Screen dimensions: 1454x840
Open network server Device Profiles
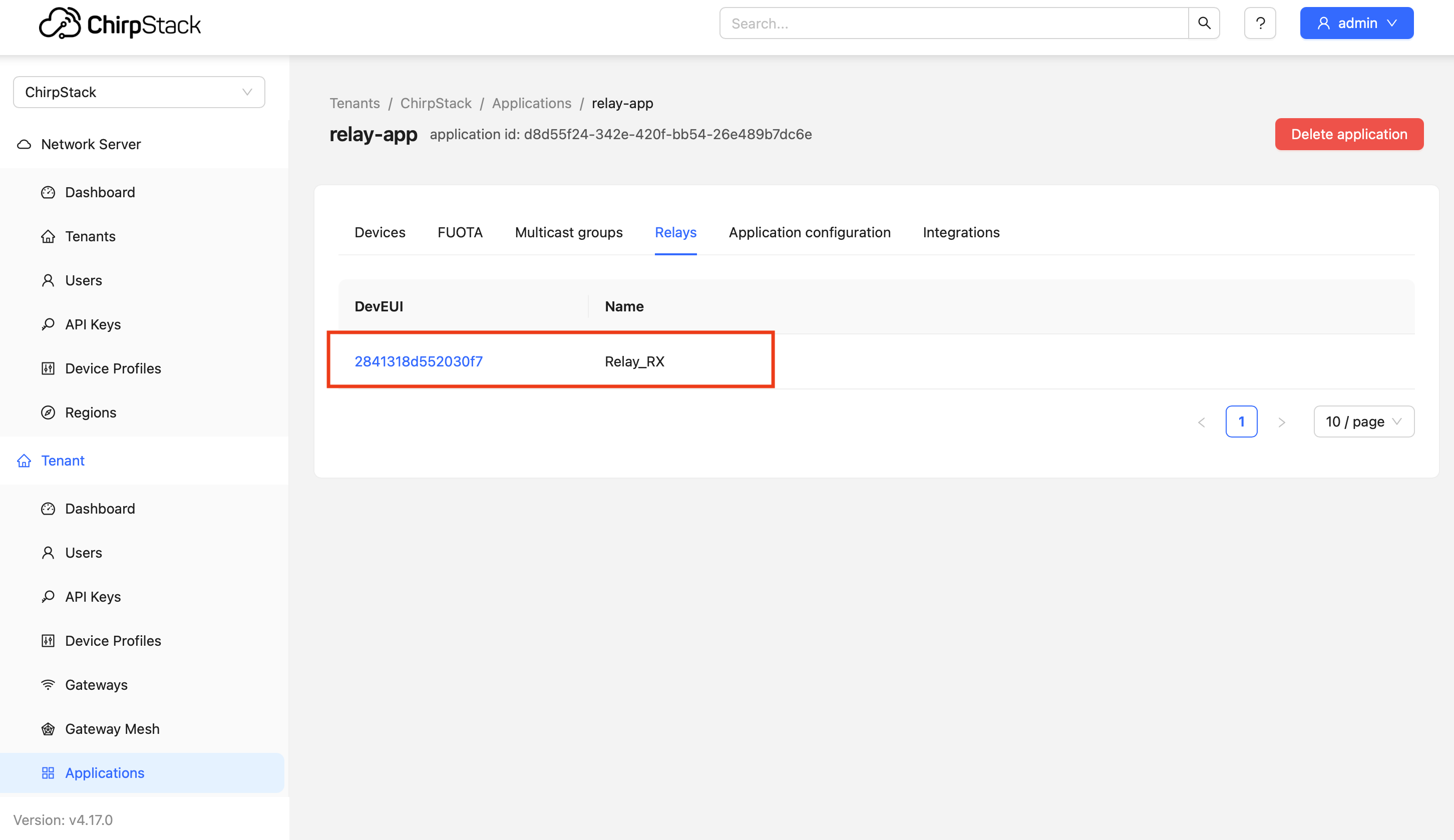(x=113, y=368)
